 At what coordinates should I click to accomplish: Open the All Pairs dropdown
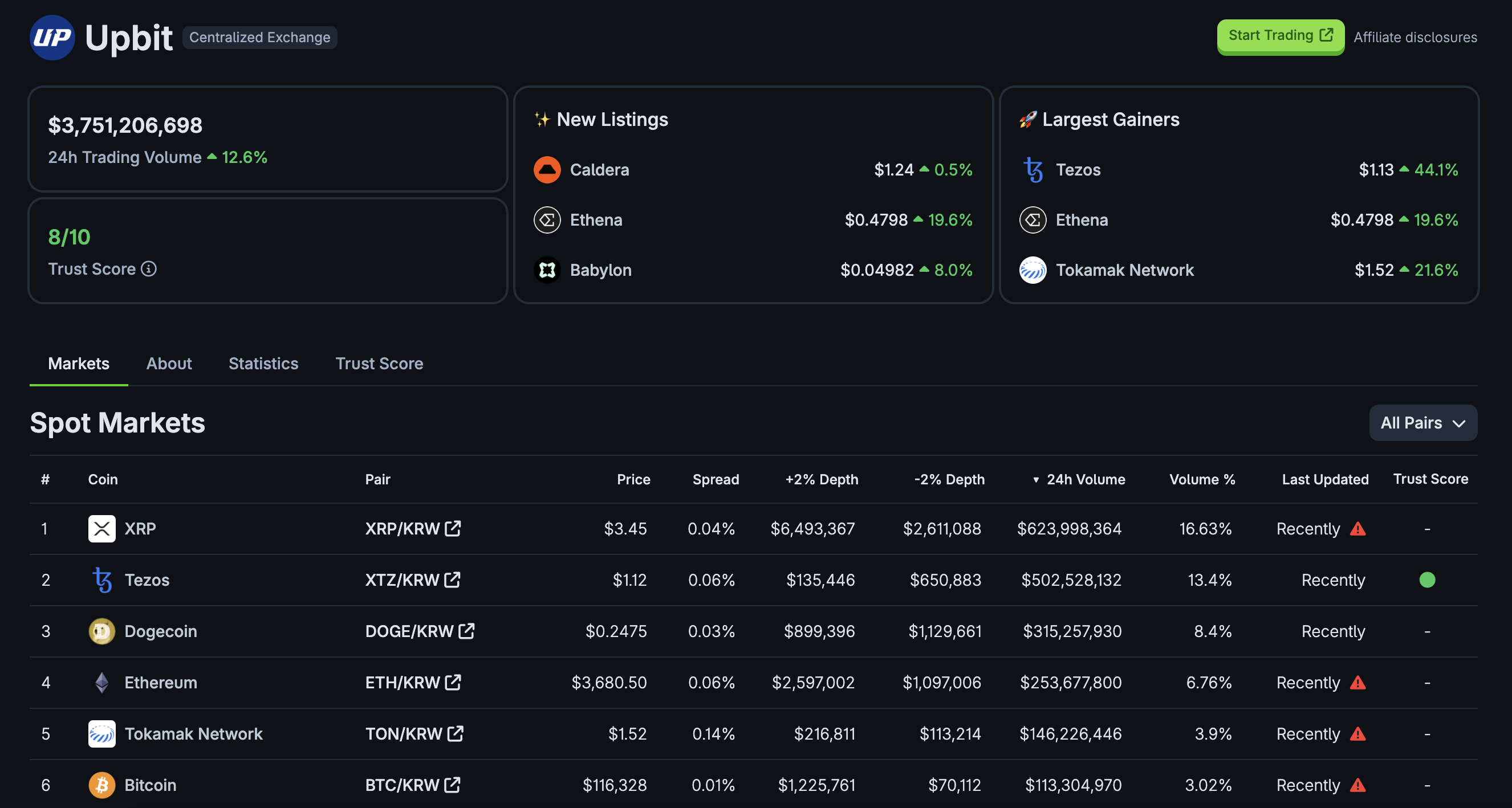1424,422
